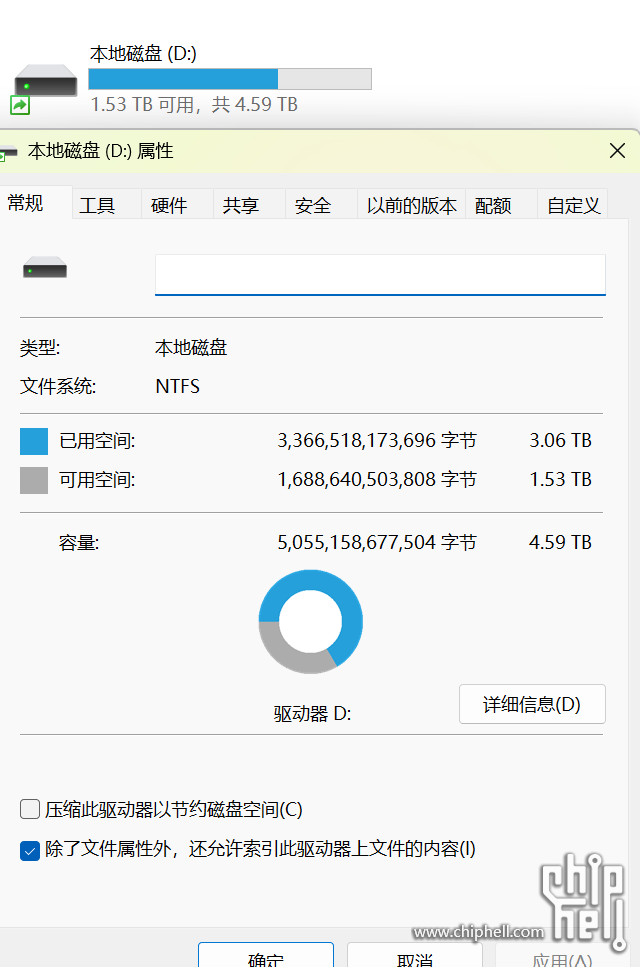Click the 可用空间 label
Screen dimensions: 640x967
click(97, 480)
